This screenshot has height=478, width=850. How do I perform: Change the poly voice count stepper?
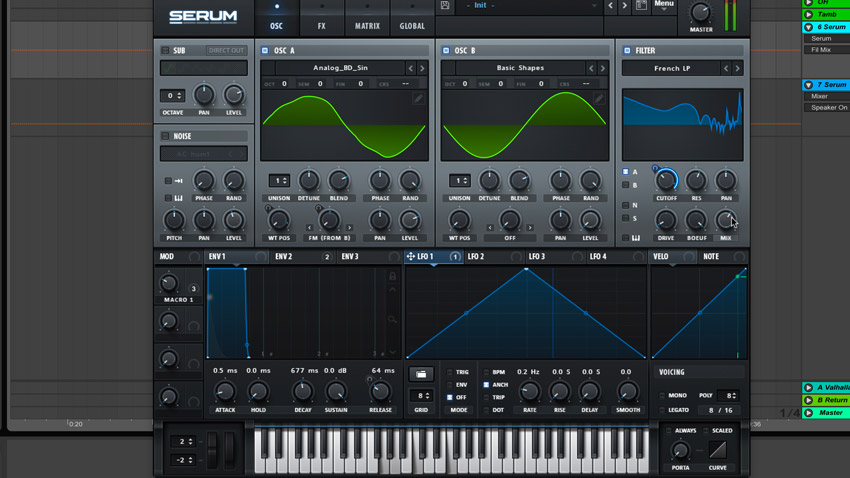coord(727,396)
